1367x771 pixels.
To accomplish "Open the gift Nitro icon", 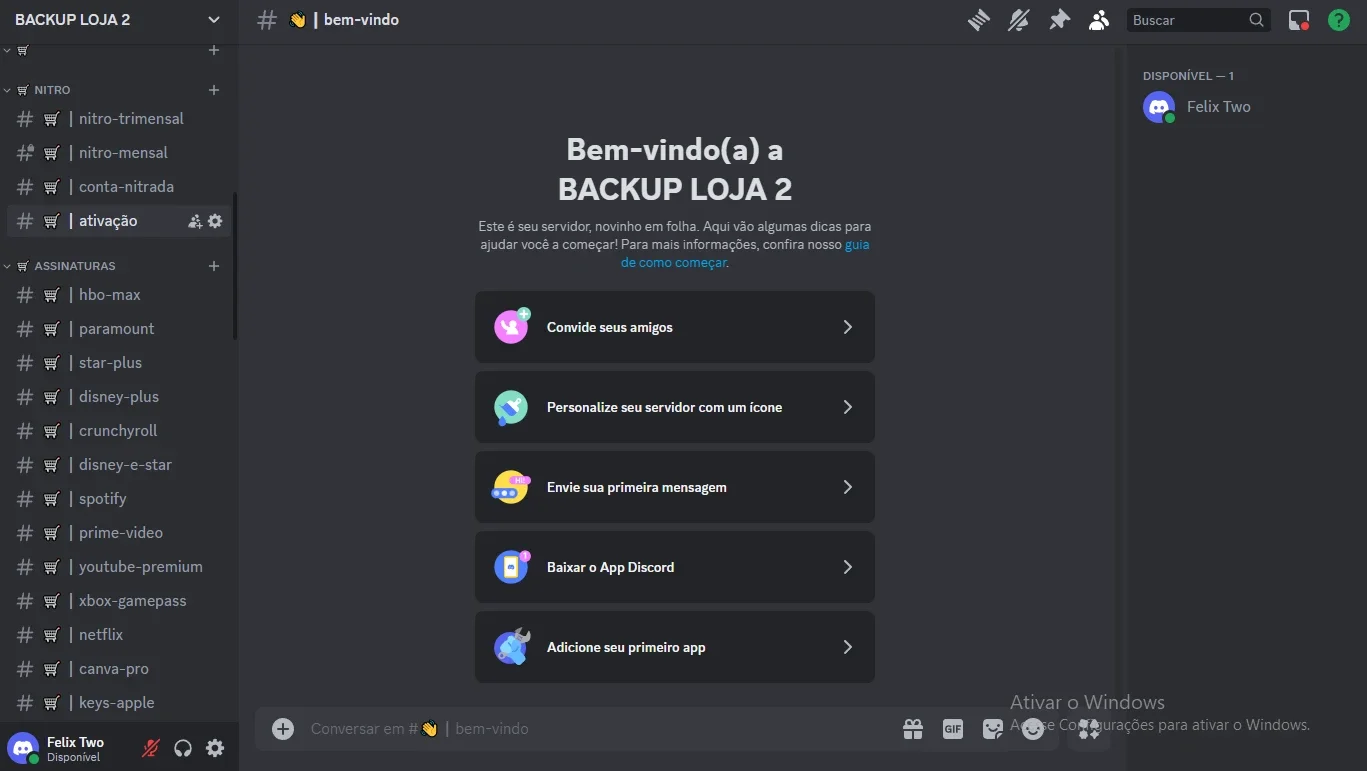I will click(x=913, y=729).
